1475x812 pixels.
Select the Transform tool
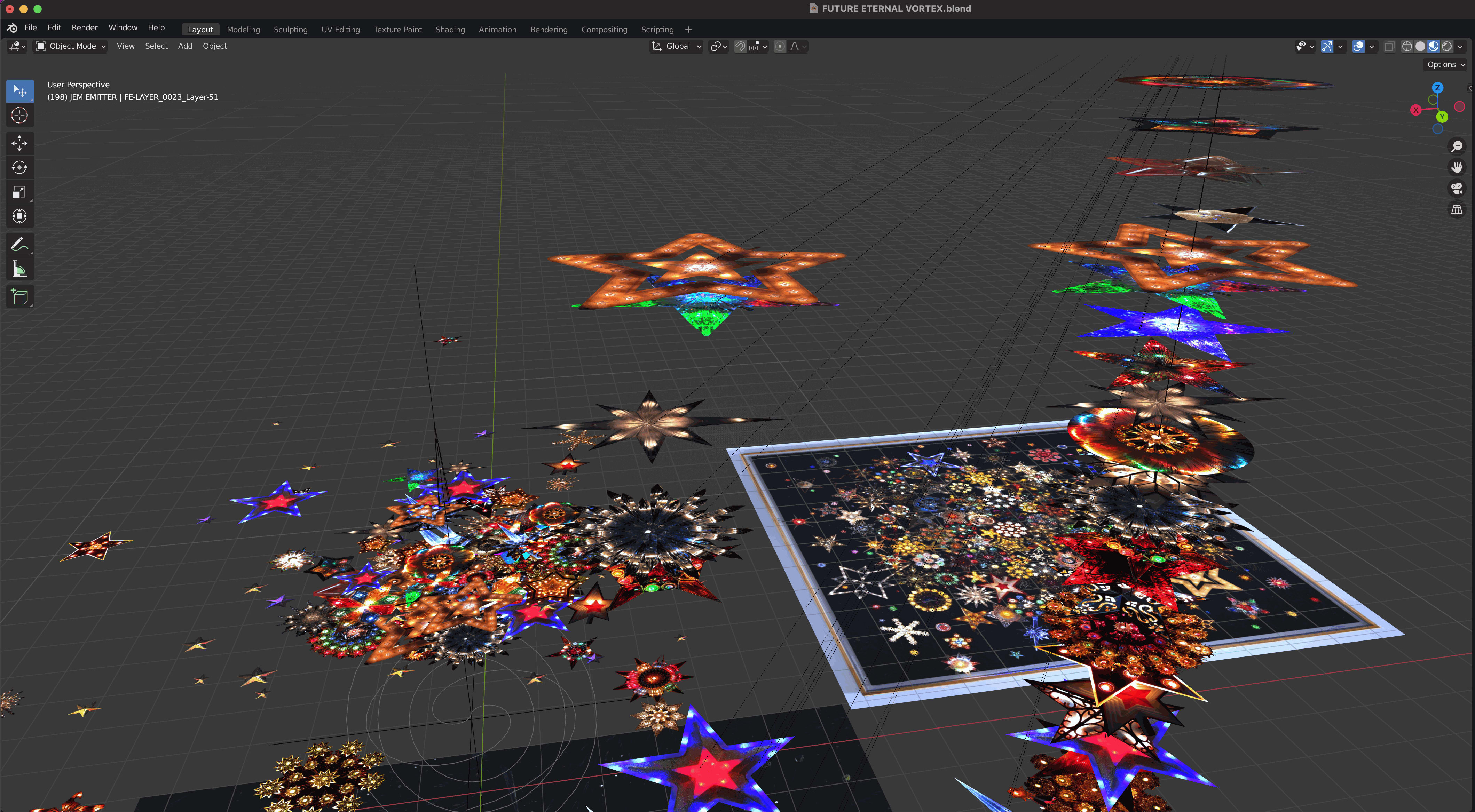click(19, 216)
